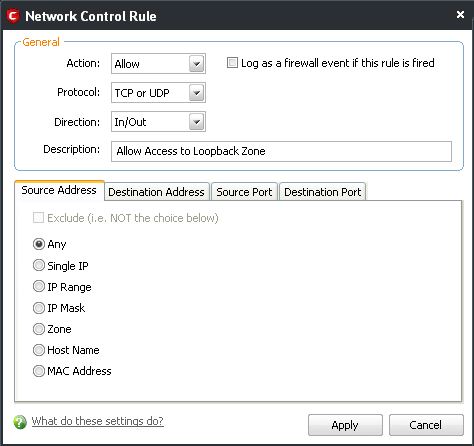Click the green help question mark icon

tap(20, 422)
